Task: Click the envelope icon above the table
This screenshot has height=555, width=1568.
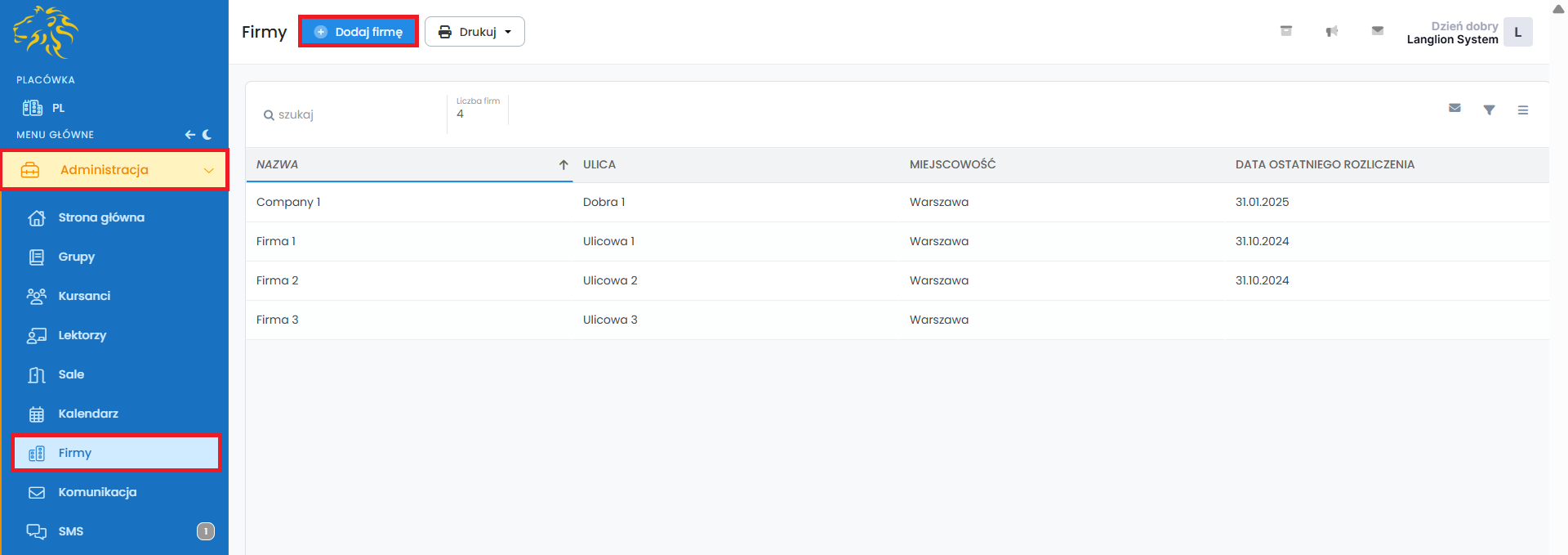Action: tap(1454, 108)
